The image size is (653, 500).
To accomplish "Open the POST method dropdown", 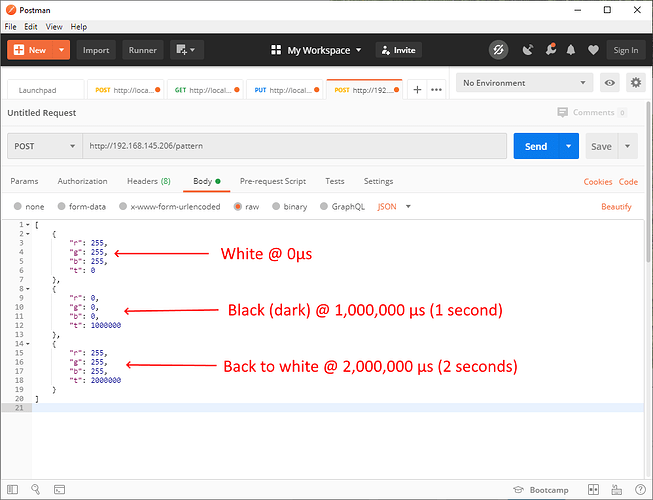I will (x=45, y=146).
